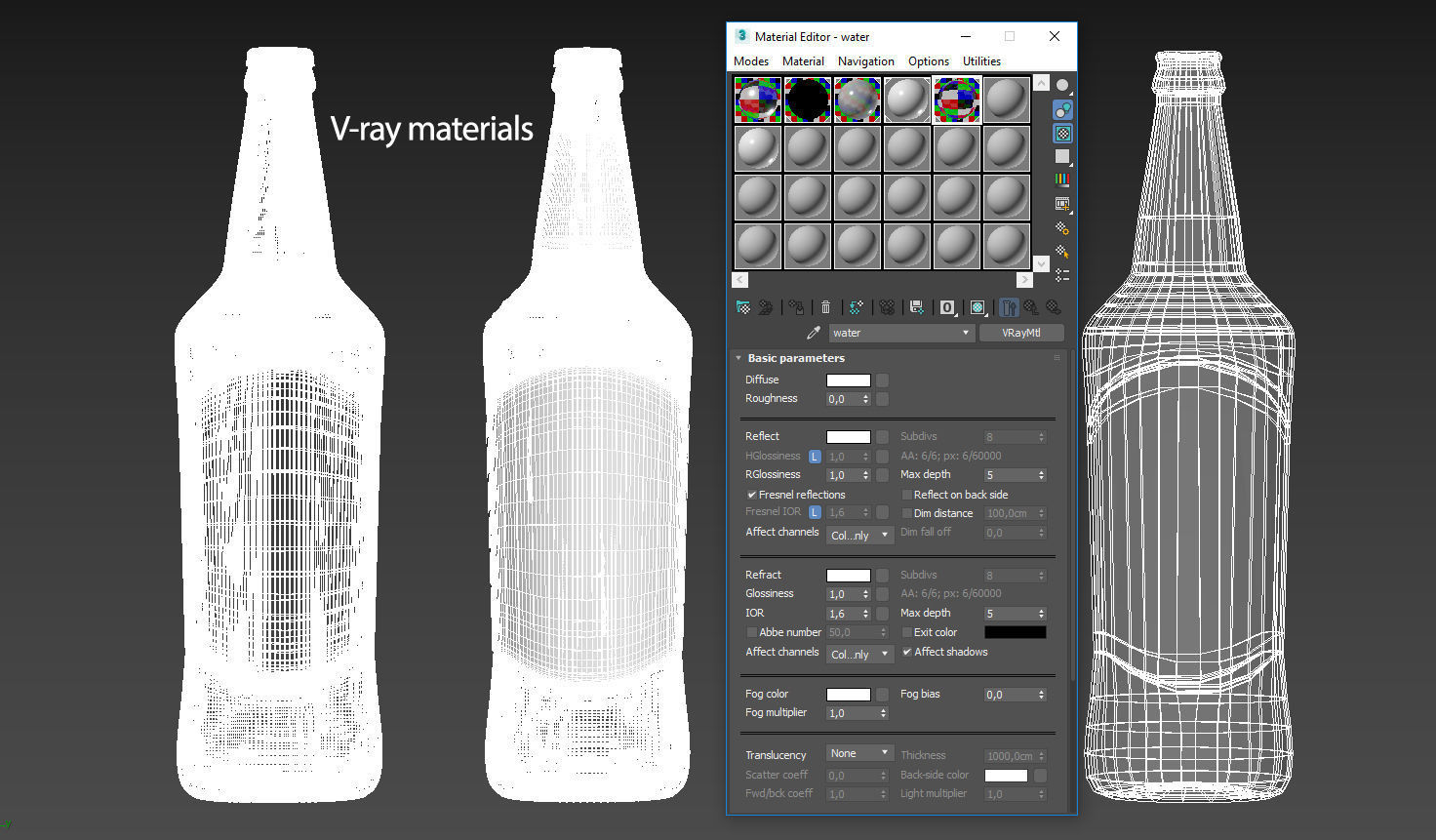Click the Diffuse color swatch
The height and width of the screenshot is (840, 1436).
coord(849,380)
